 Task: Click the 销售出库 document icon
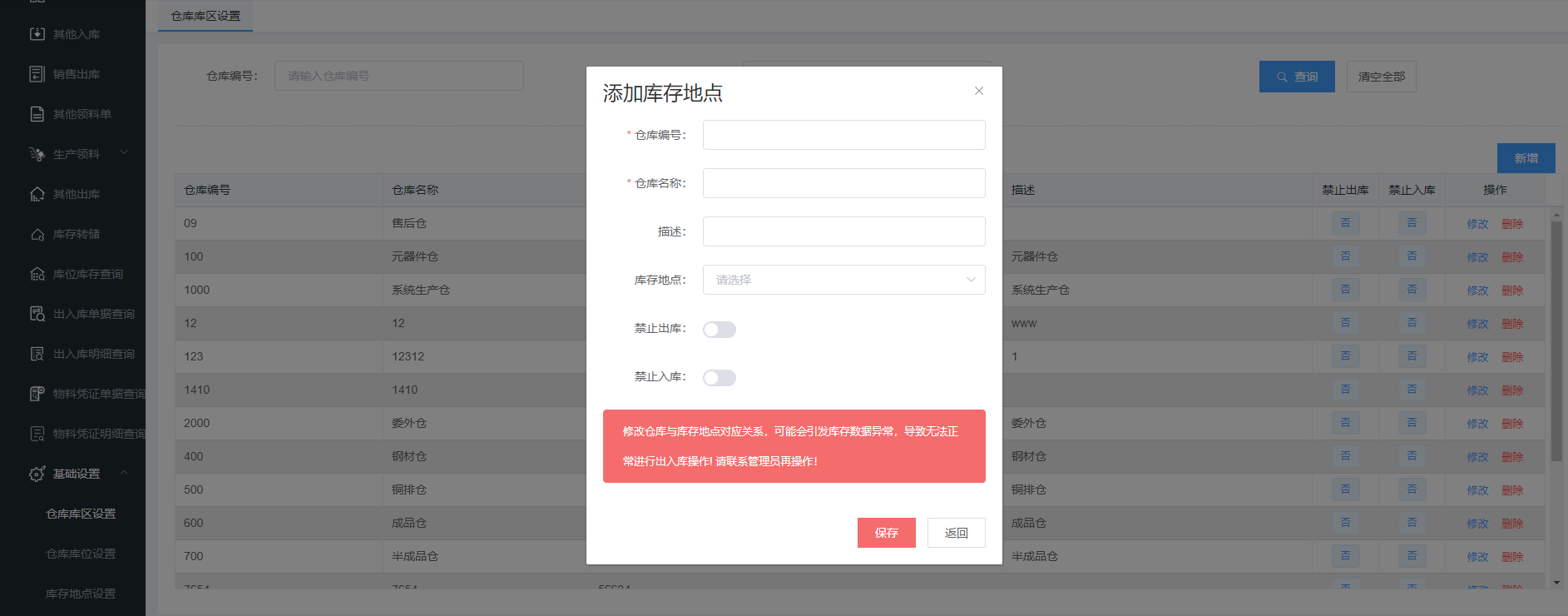click(37, 74)
